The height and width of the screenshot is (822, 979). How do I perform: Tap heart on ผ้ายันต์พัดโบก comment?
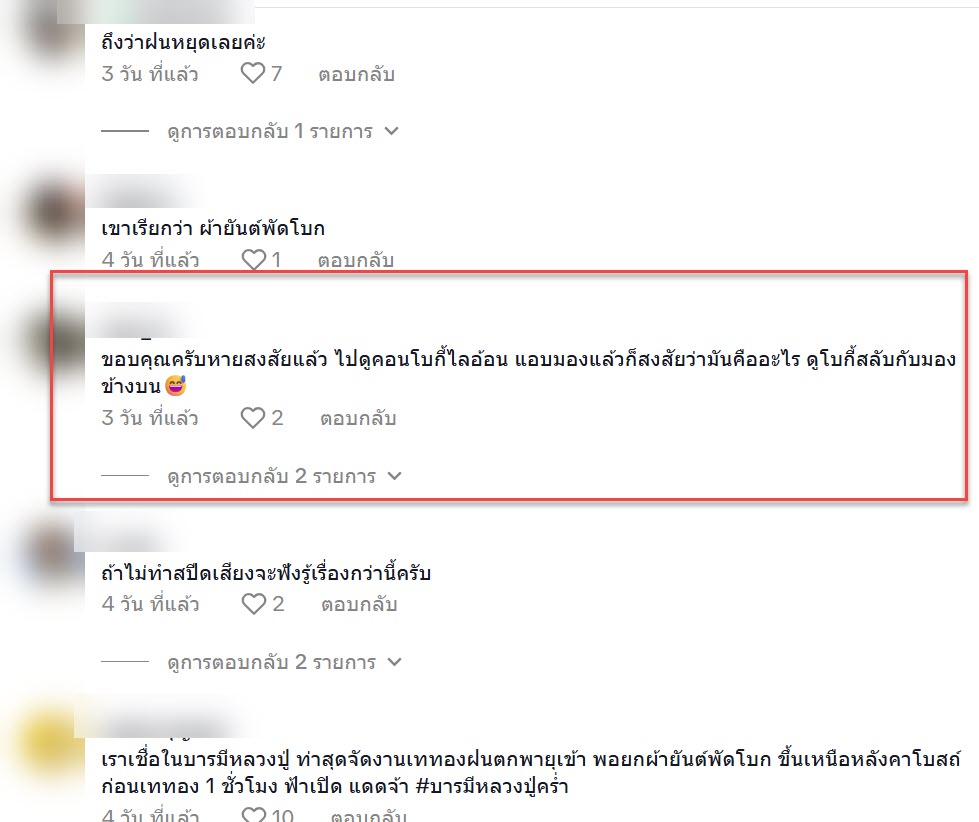[253, 259]
